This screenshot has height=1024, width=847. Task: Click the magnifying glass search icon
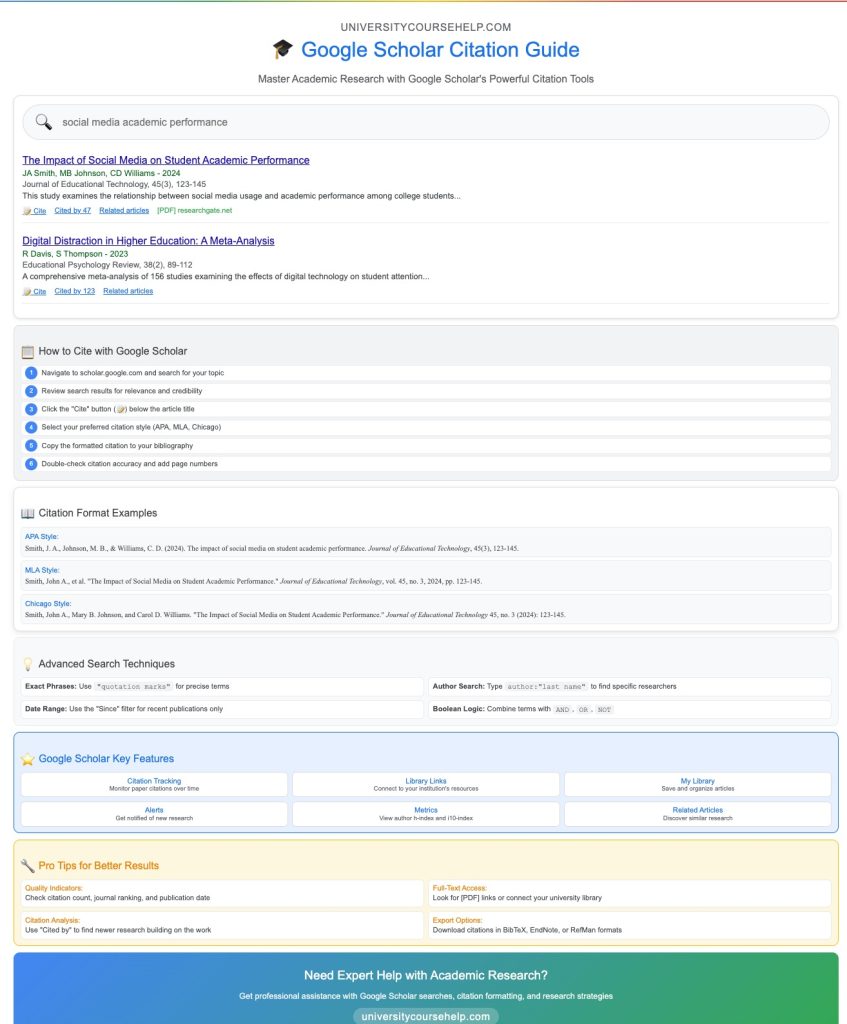click(x=41, y=121)
